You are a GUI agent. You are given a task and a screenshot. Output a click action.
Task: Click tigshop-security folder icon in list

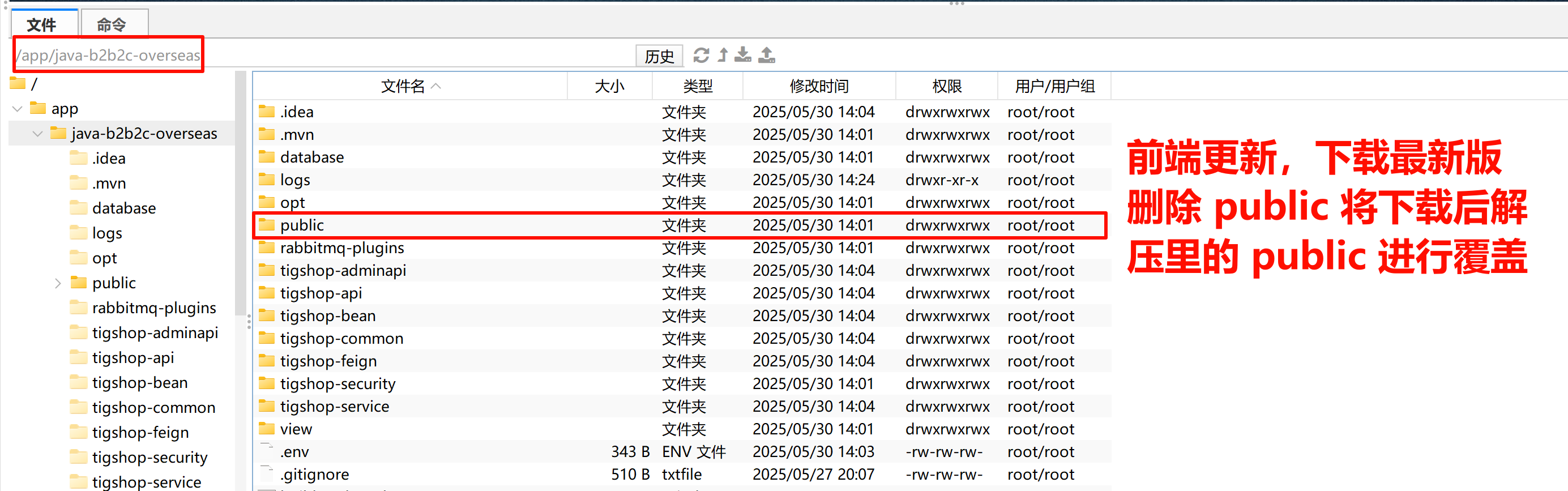pos(266,383)
